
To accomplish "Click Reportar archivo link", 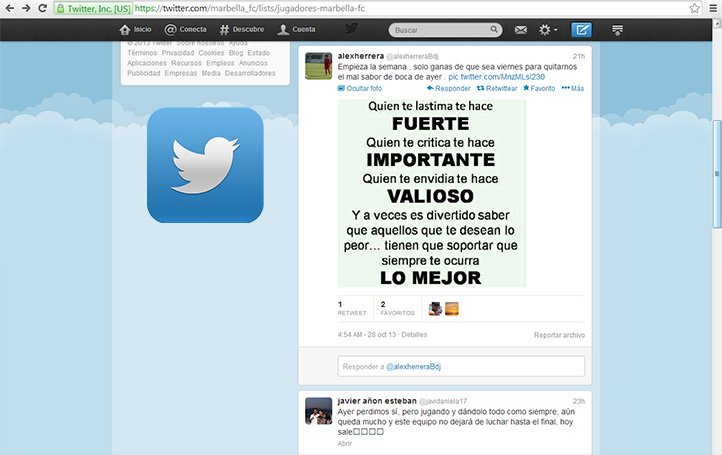I will (x=559, y=335).
